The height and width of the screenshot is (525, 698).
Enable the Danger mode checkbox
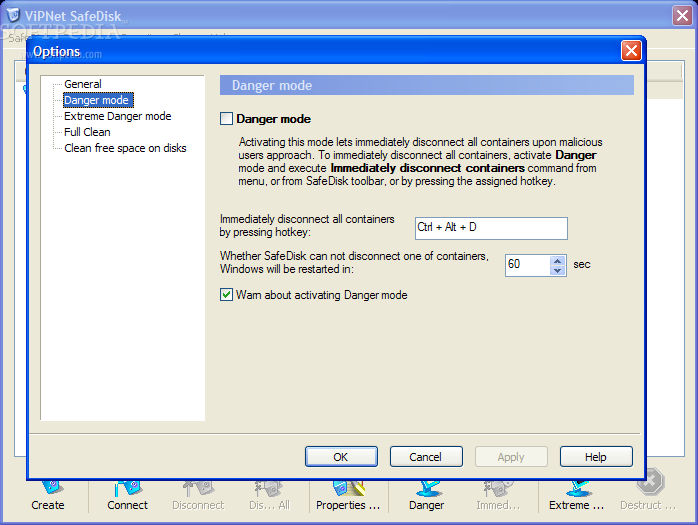click(x=226, y=119)
